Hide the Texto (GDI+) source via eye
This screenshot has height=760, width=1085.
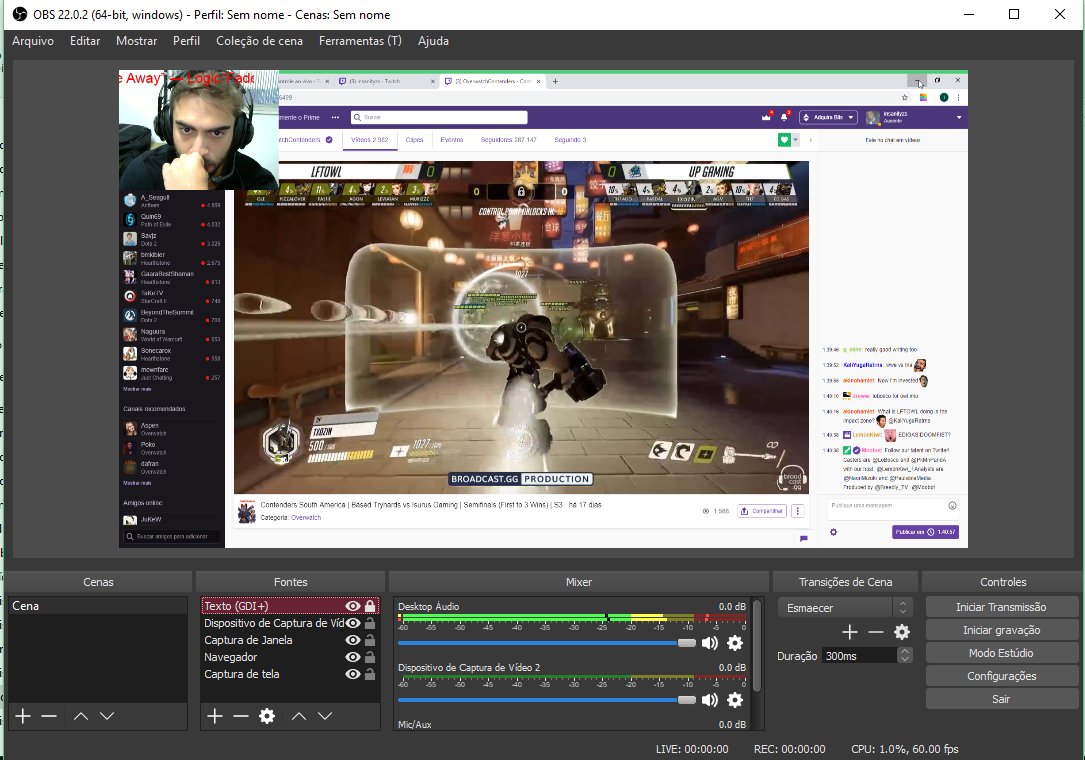coord(353,606)
